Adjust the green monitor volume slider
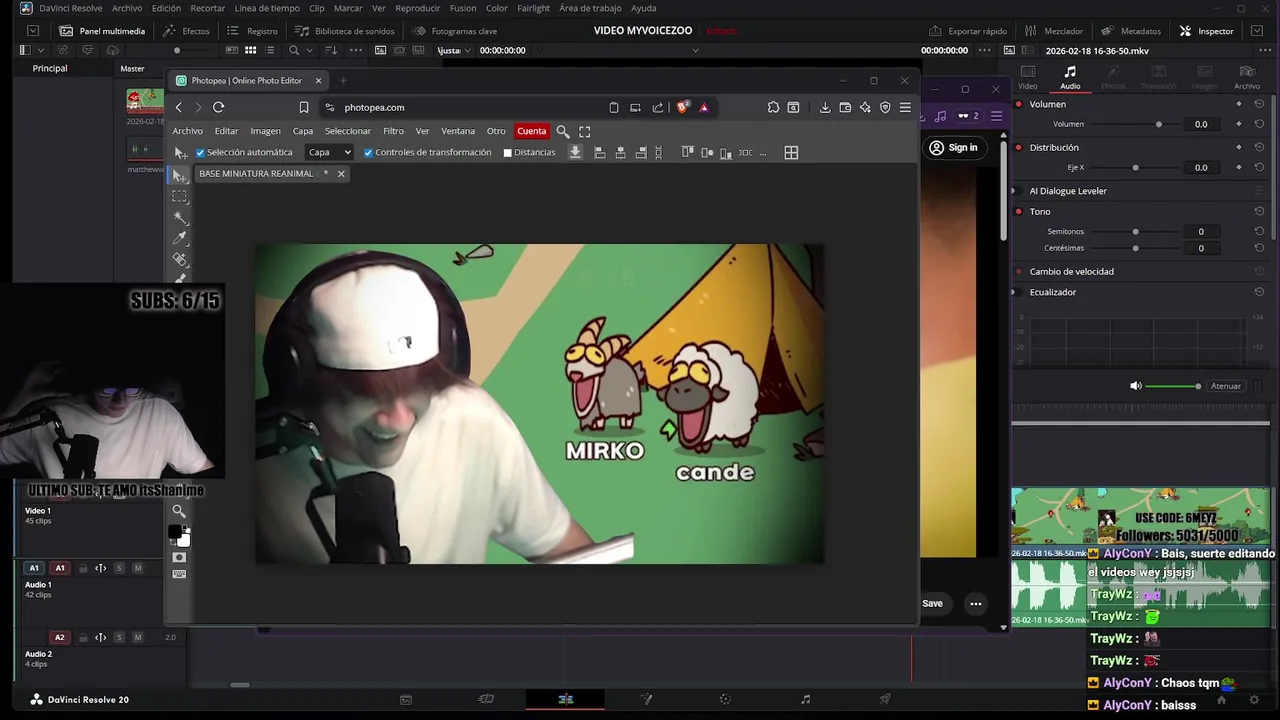 click(x=1172, y=386)
